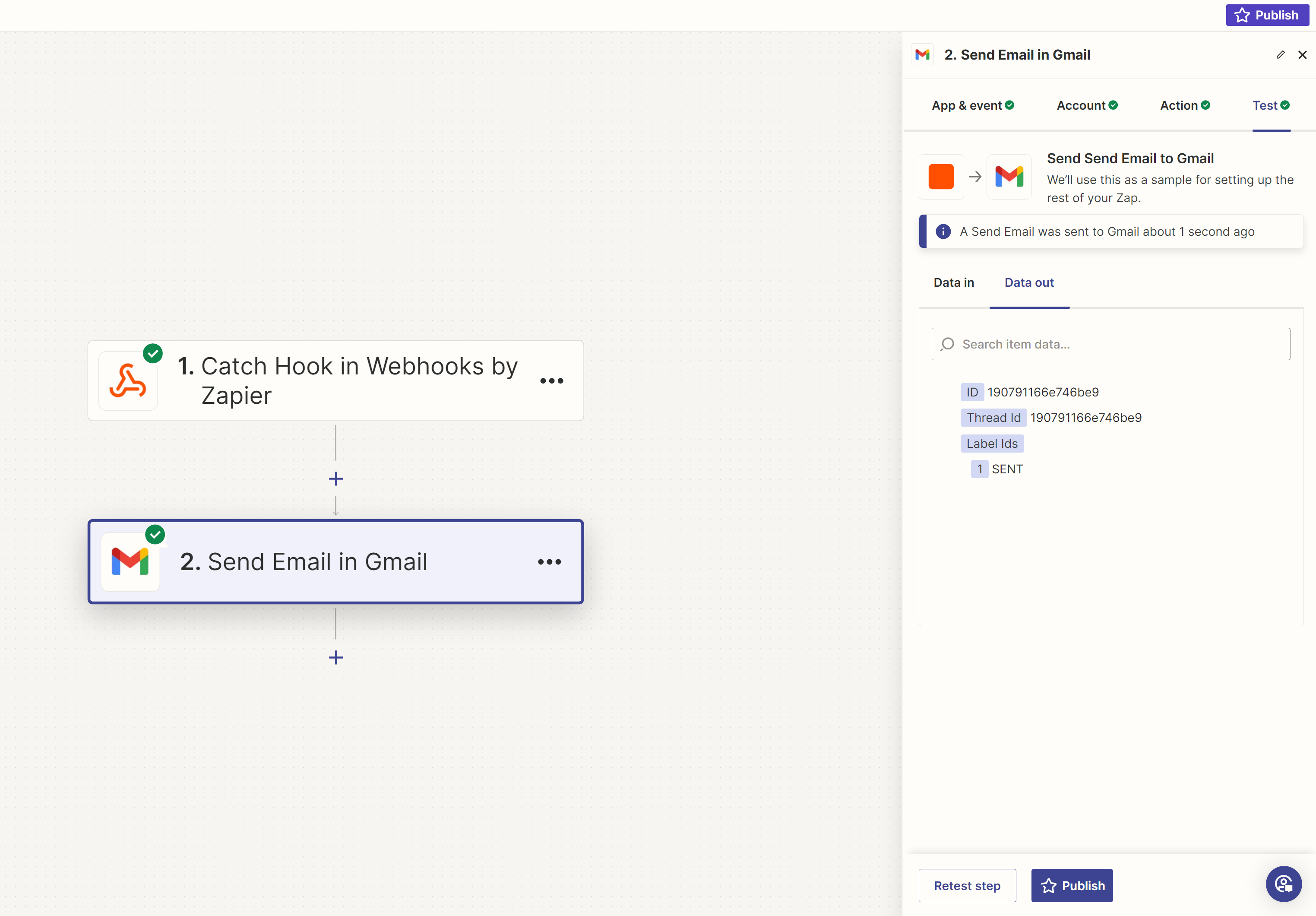1316x916 pixels.
Task: Click the Webhooks by Zapier icon
Action: pyautogui.click(x=128, y=380)
